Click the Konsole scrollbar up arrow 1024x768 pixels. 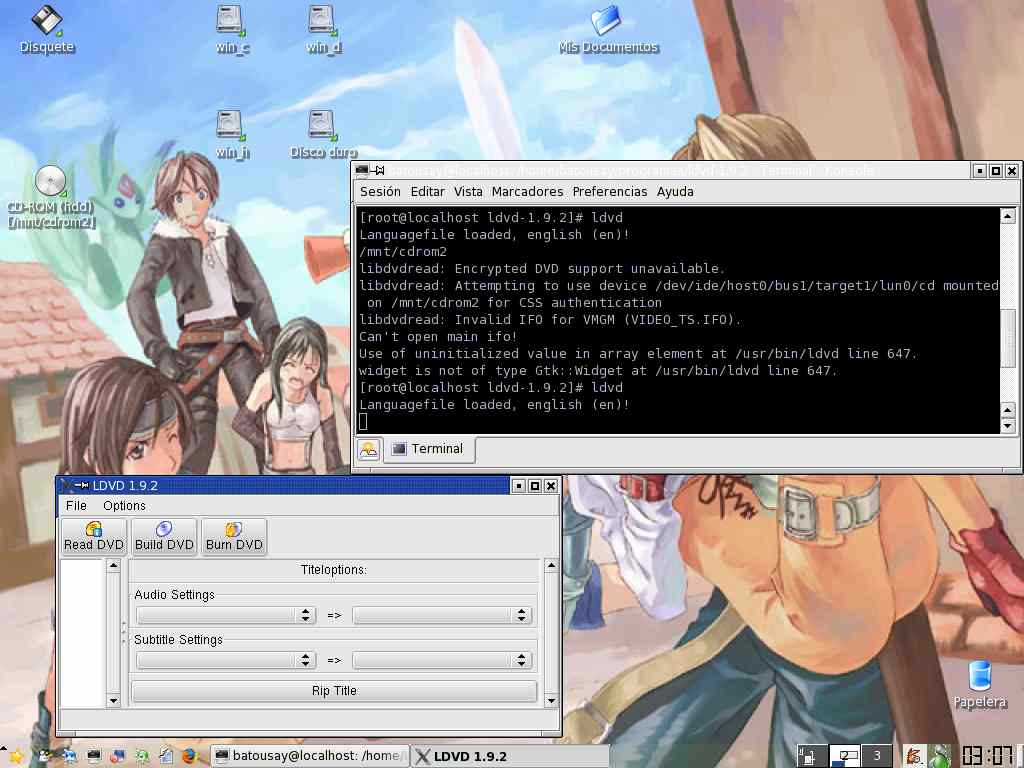click(1008, 216)
